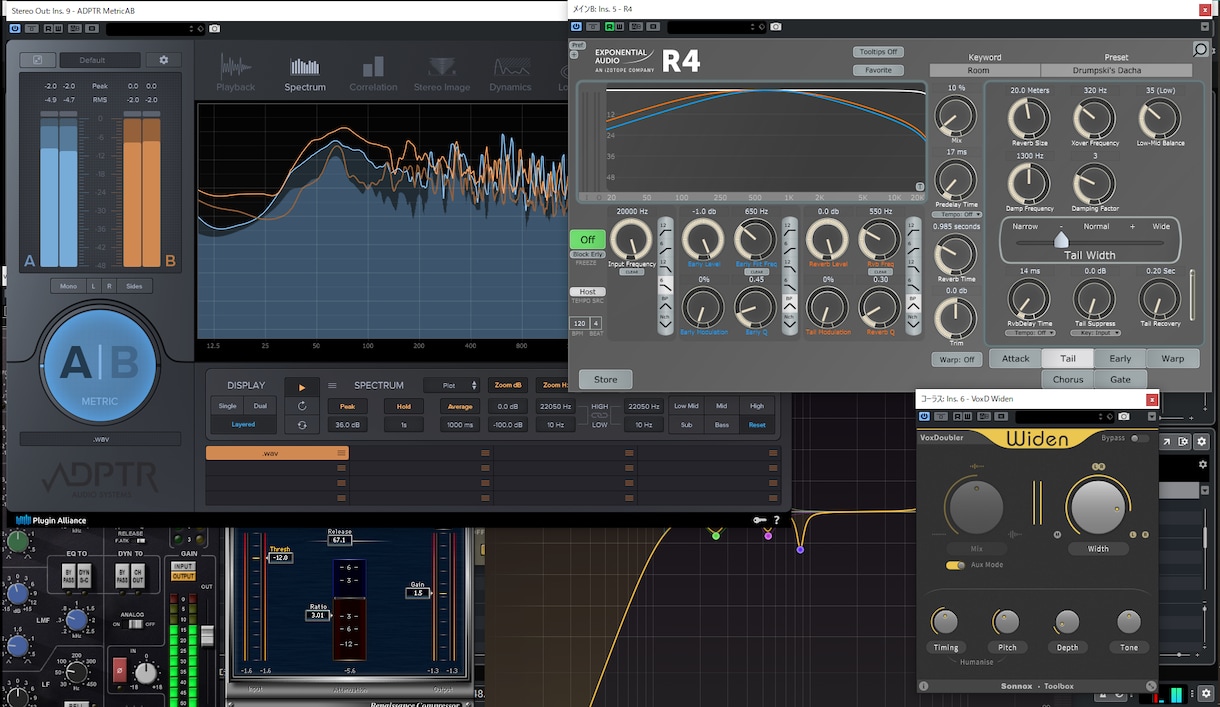
Task: Open the Plot dropdown in Spectrum section
Action: [x=452, y=386]
